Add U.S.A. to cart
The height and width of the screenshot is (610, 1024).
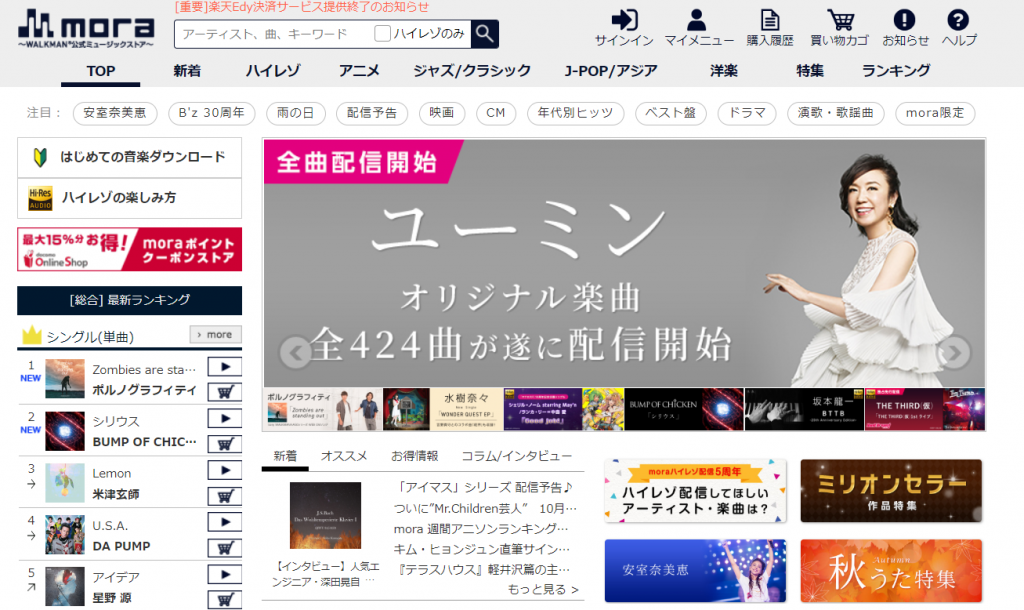click(225, 548)
